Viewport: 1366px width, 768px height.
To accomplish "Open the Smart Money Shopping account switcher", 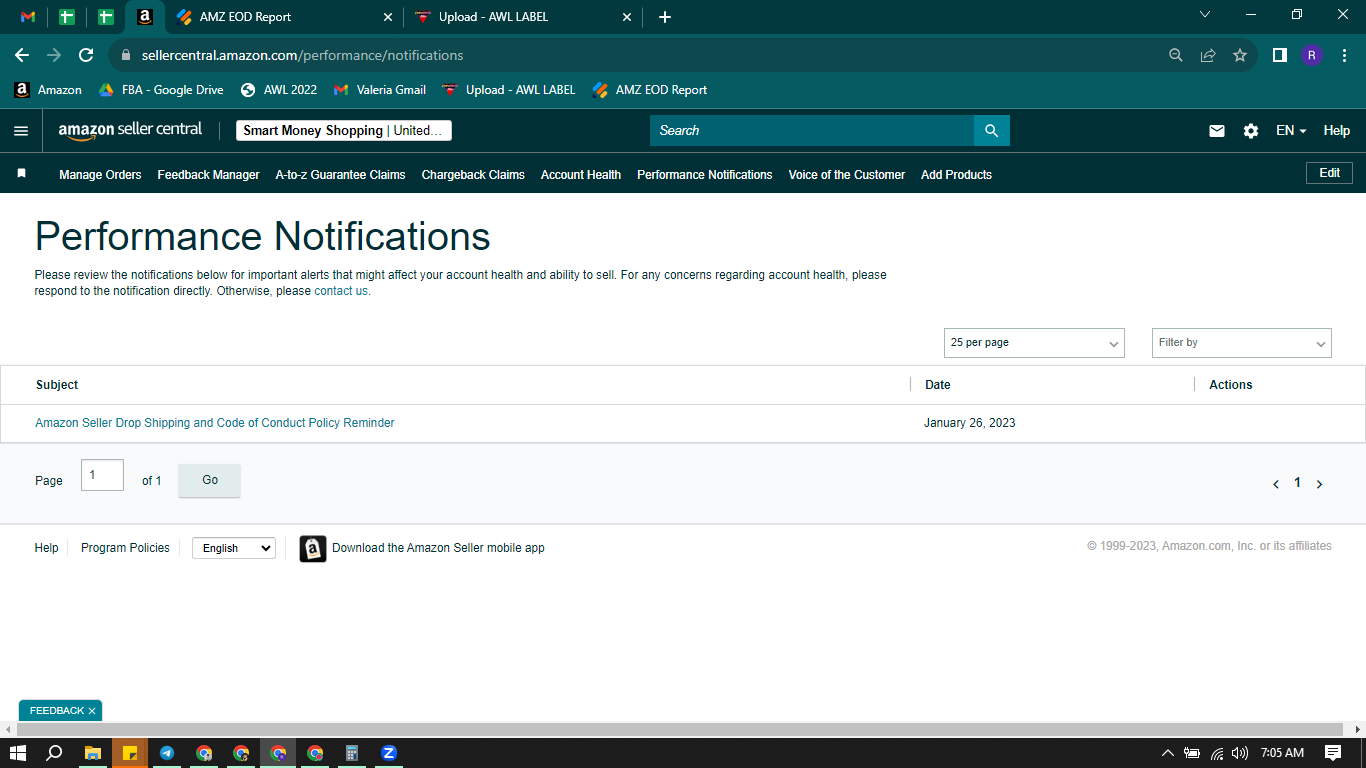I will (x=343, y=131).
